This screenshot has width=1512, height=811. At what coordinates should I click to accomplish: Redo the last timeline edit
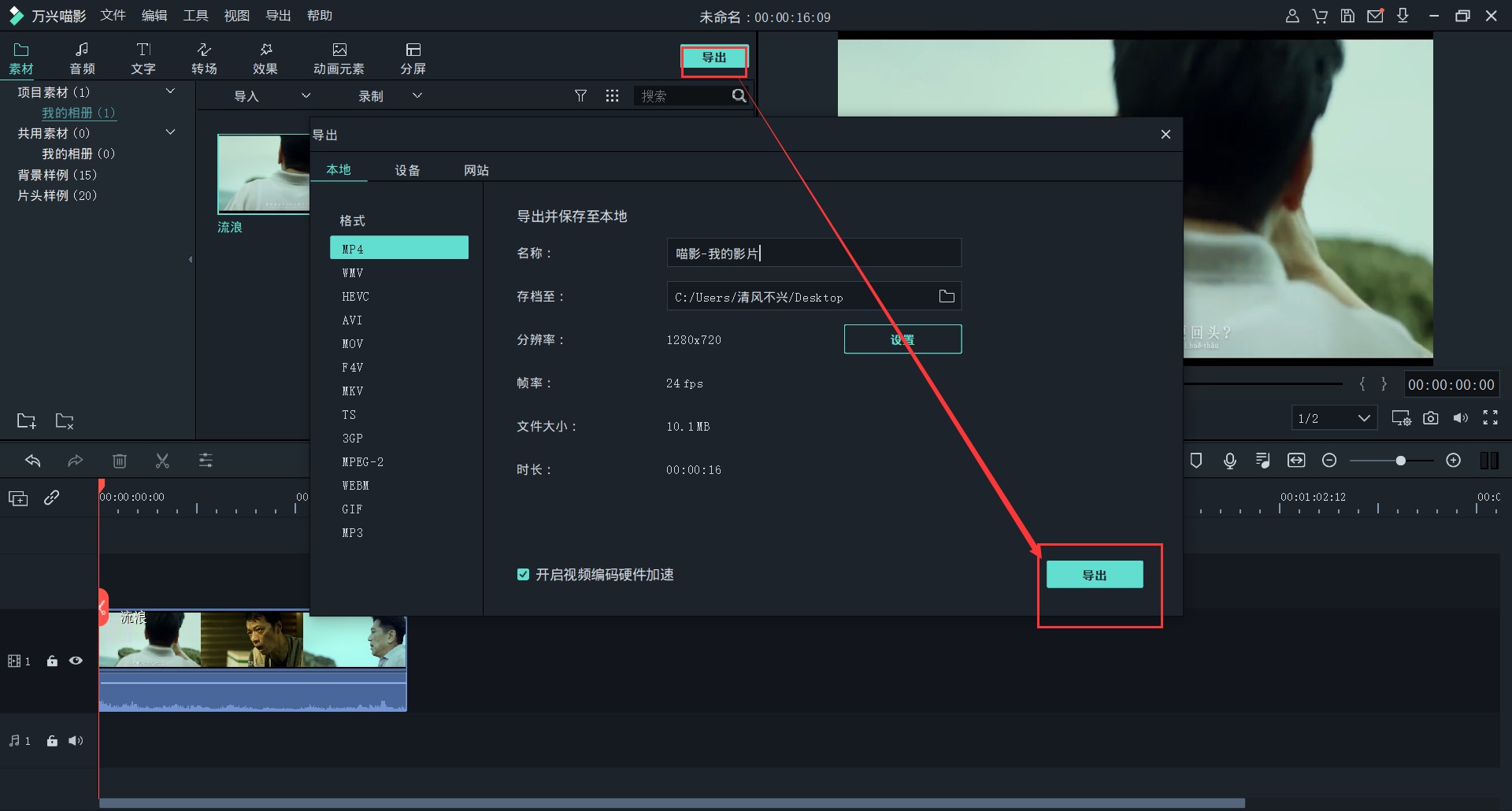(x=76, y=461)
